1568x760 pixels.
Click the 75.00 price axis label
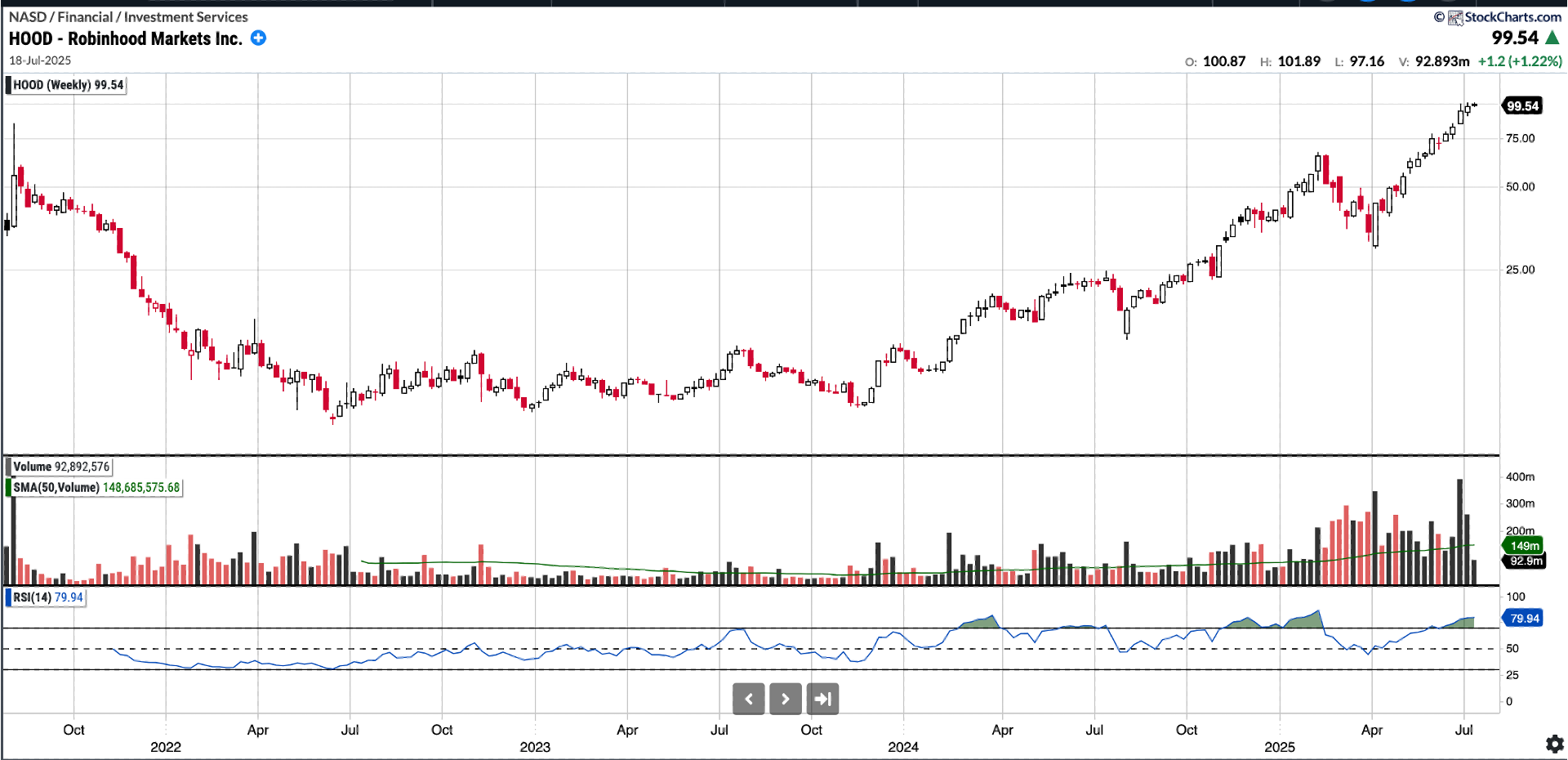tap(1520, 138)
